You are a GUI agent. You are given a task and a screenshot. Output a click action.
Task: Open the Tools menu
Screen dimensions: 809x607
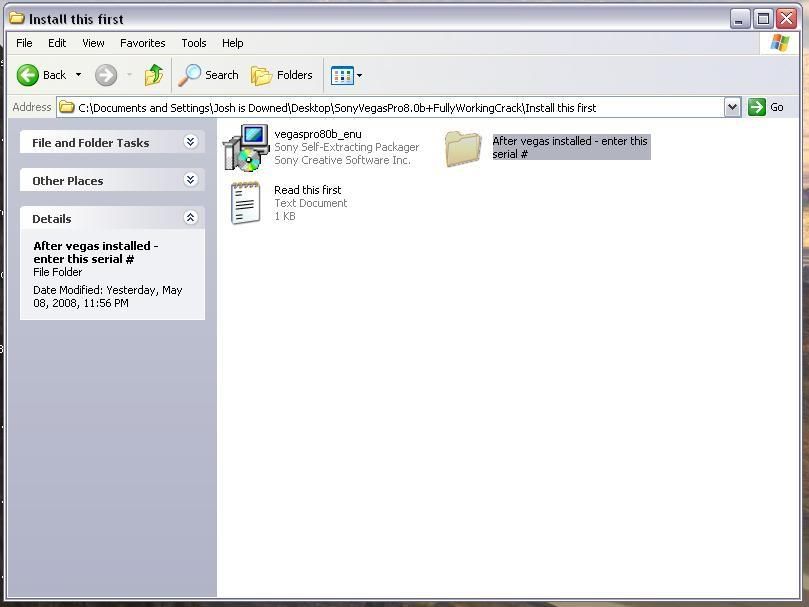click(193, 43)
